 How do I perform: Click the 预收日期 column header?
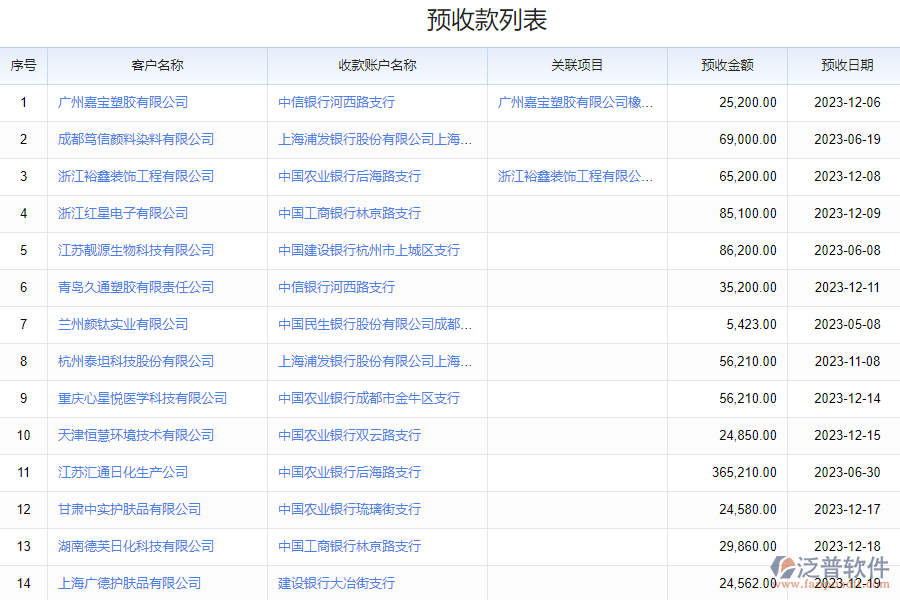[x=847, y=65]
